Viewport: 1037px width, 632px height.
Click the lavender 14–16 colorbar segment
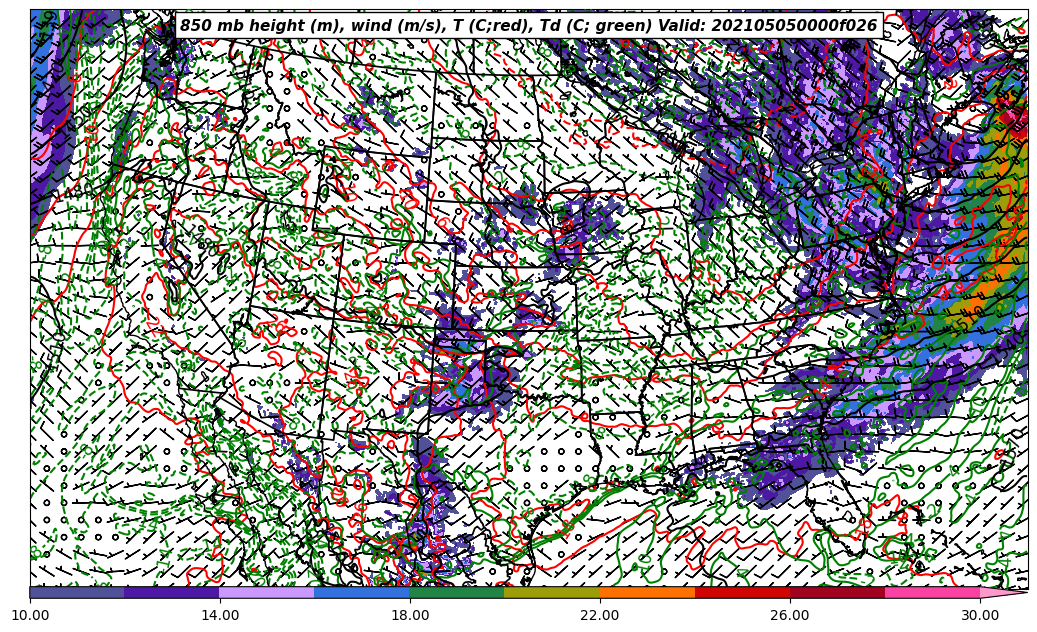point(267,592)
